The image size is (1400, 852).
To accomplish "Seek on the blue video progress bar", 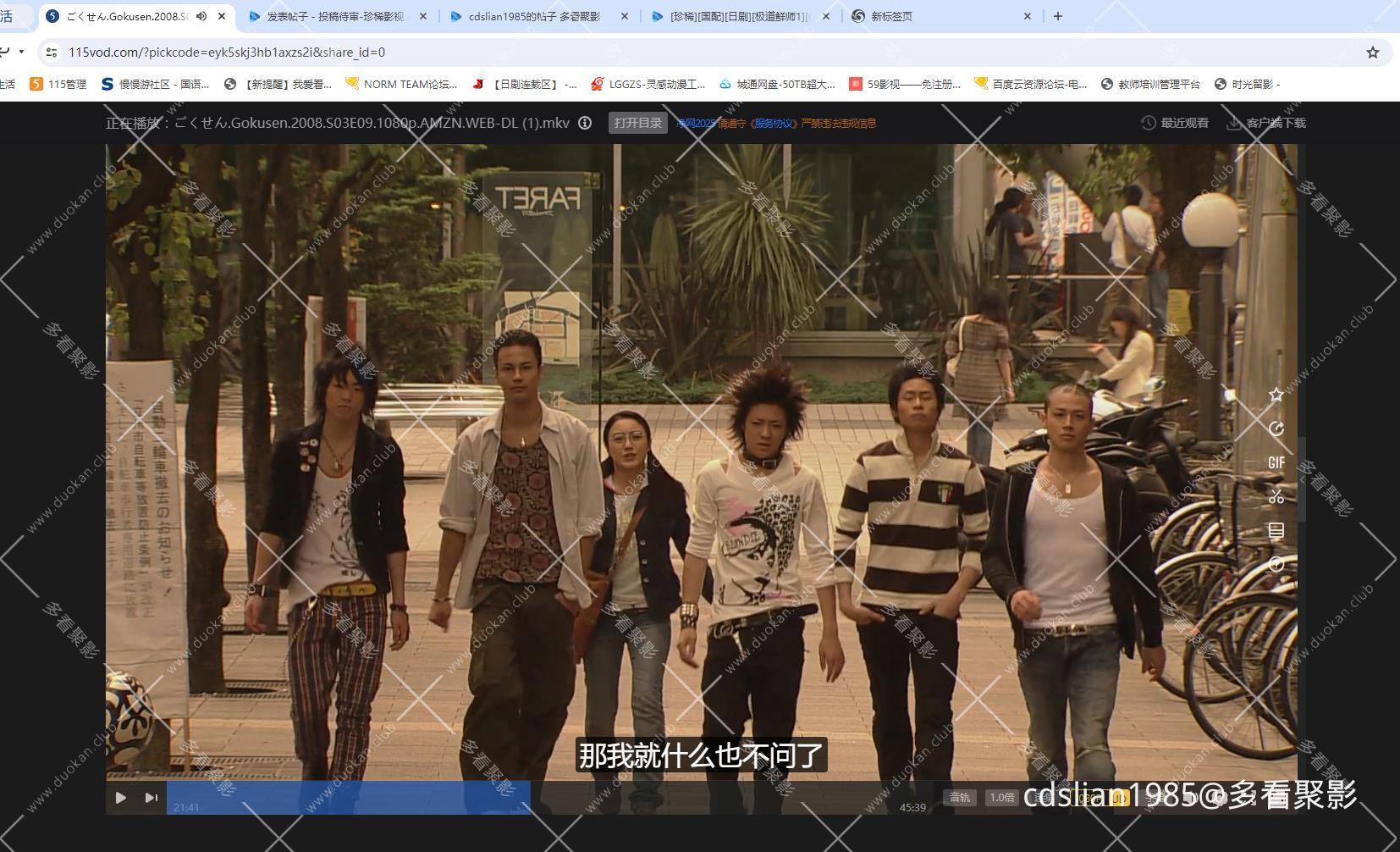I will pyautogui.click(x=348, y=797).
